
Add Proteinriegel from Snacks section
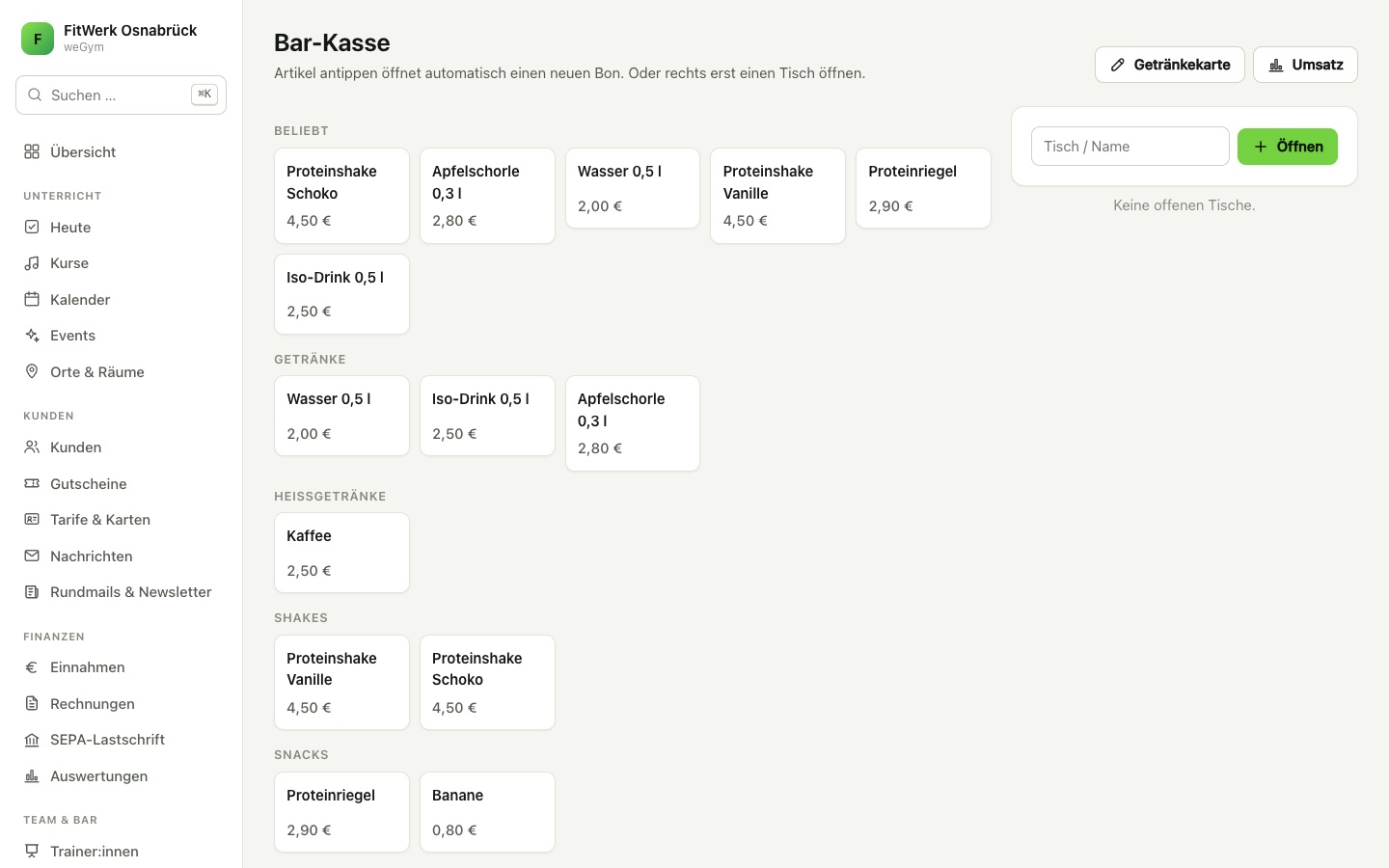pos(341,812)
